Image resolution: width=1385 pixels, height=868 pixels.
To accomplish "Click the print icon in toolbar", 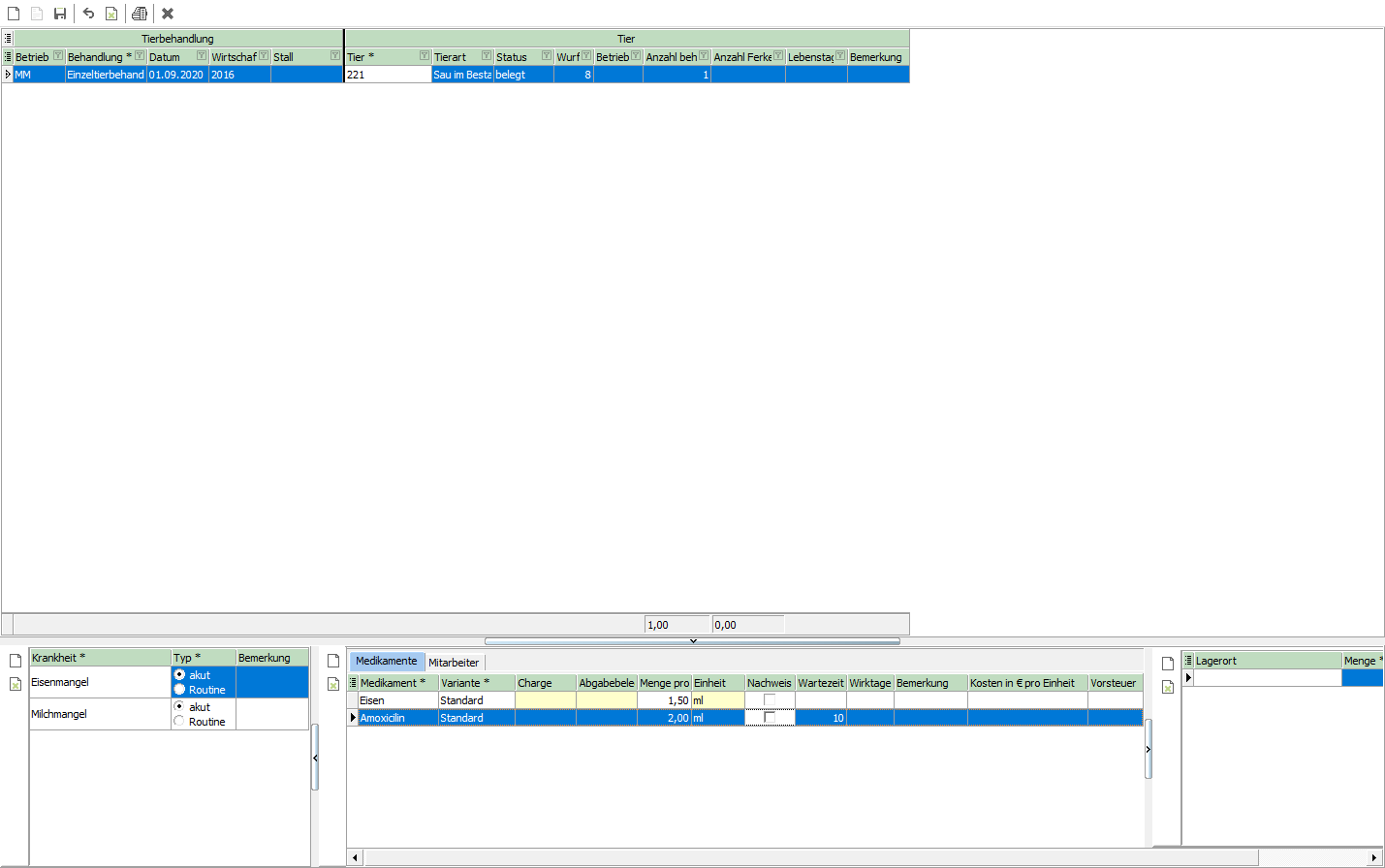I will click(140, 14).
